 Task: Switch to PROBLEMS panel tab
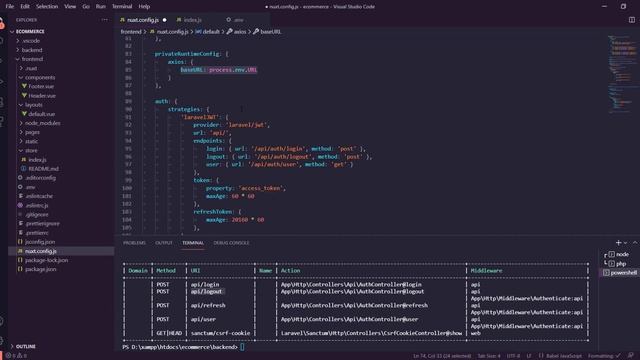pyautogui.click(x=134, y=243)
